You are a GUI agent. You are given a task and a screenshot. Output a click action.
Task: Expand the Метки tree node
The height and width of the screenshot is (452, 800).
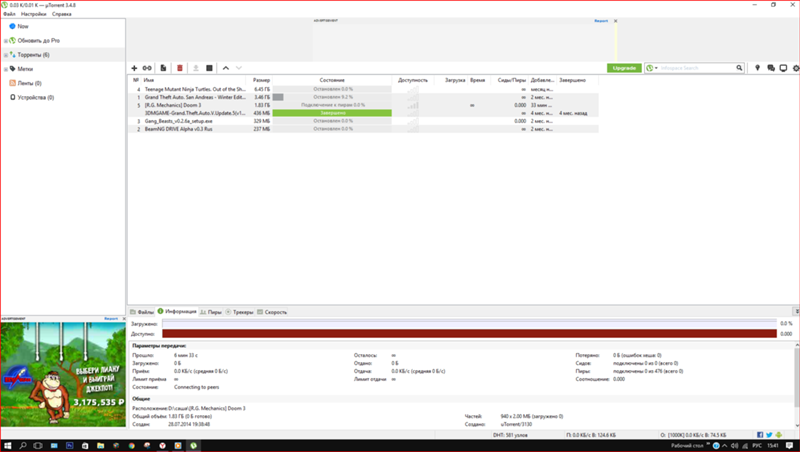pyautogui.click(x=6, y=69)
